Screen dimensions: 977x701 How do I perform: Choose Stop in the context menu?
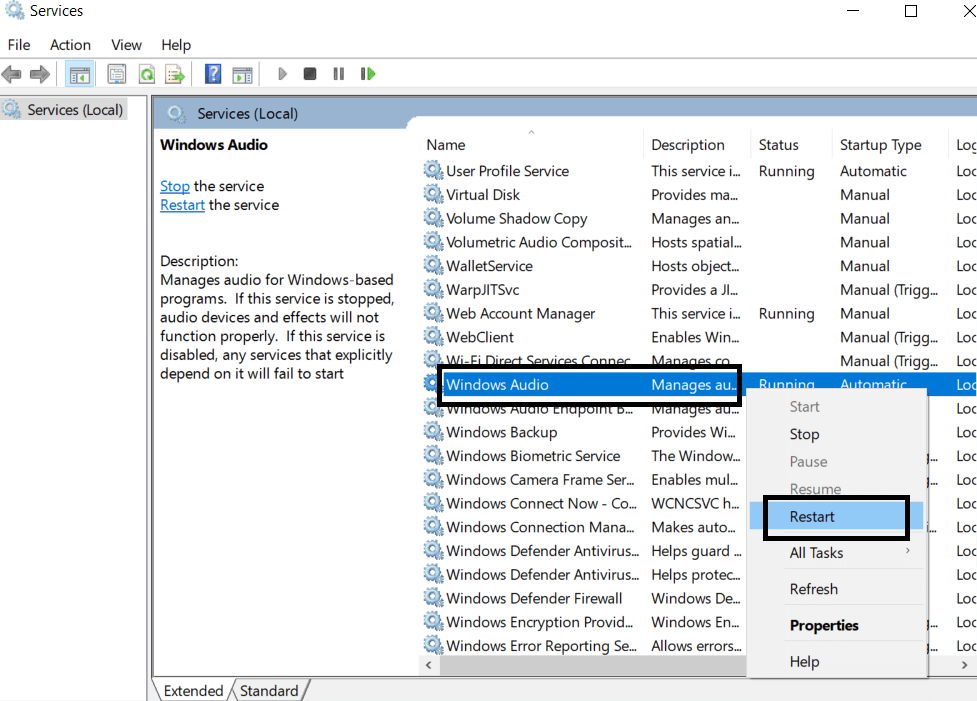(x=837, y=434)
